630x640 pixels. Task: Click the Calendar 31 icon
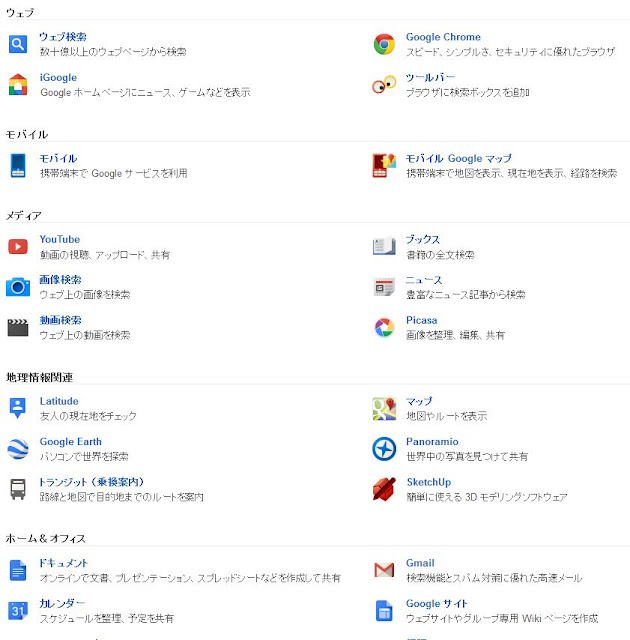(18, 610)
